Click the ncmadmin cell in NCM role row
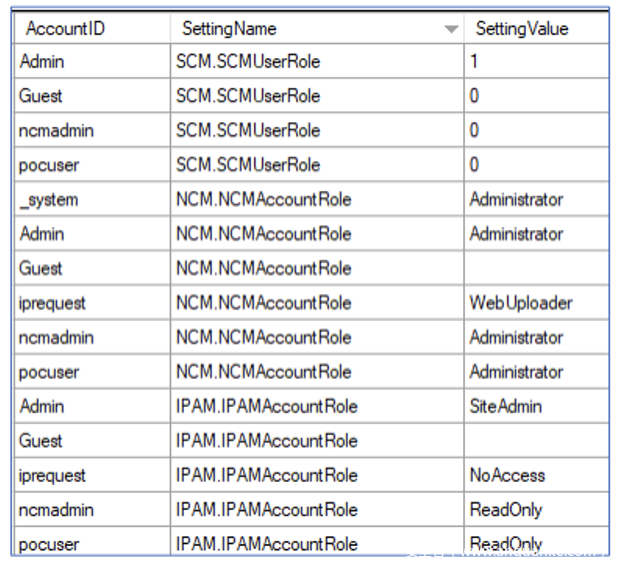The width and height of the screenshot is (621, 570). click(x=56, y=338)
